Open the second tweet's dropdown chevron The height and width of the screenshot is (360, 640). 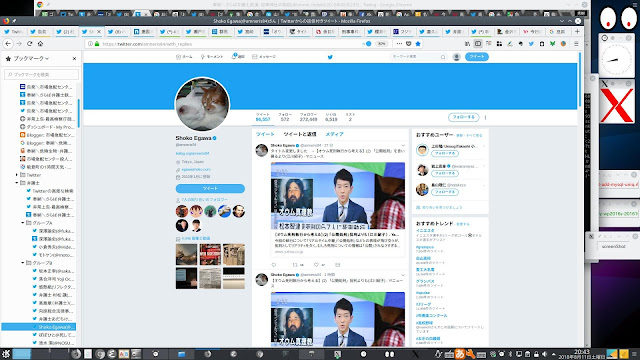pyautogui.click(x=403, y=275)
